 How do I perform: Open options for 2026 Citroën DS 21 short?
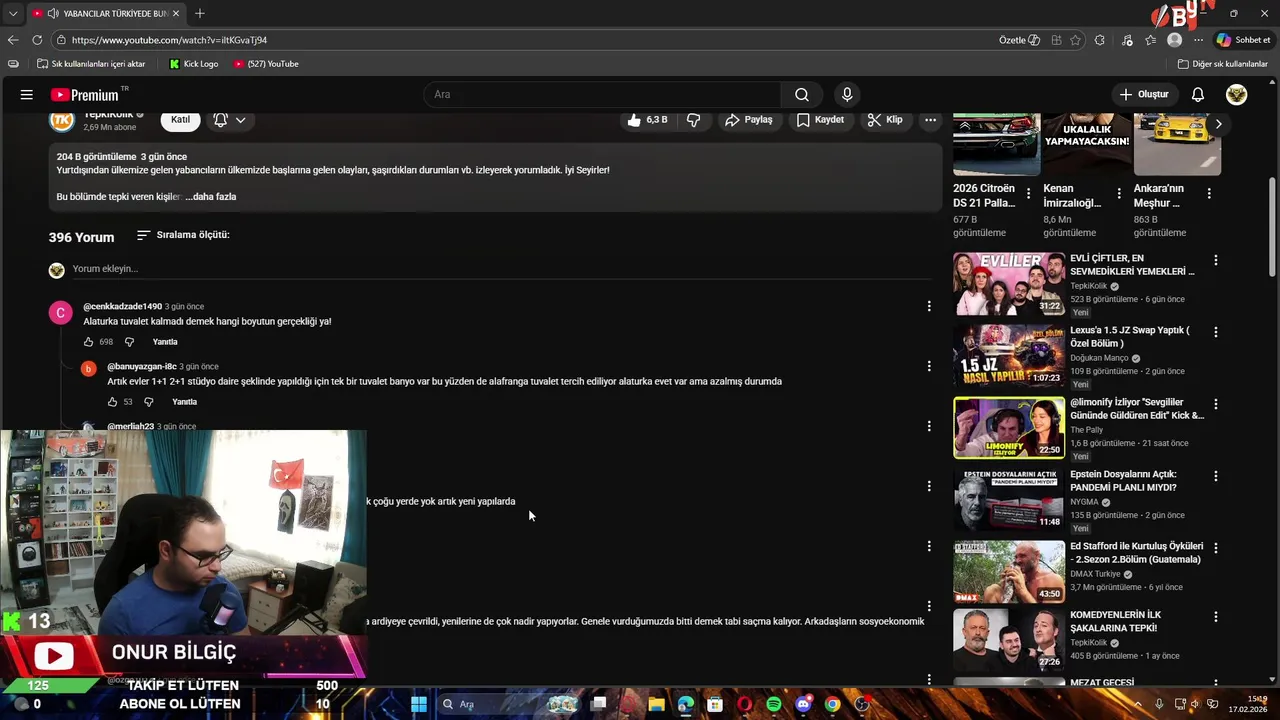click(1029, 193)
